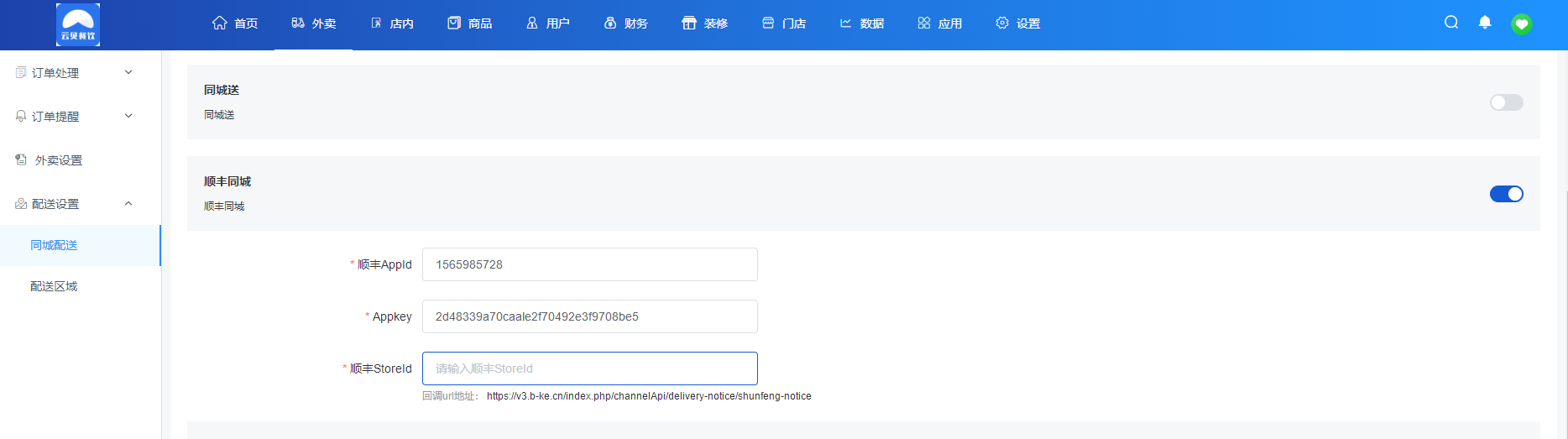This screenshot has height=439, width=1568.
Task: Click the shop icon beside 门店
Action: pyautogui.click(x=768, y=23)
